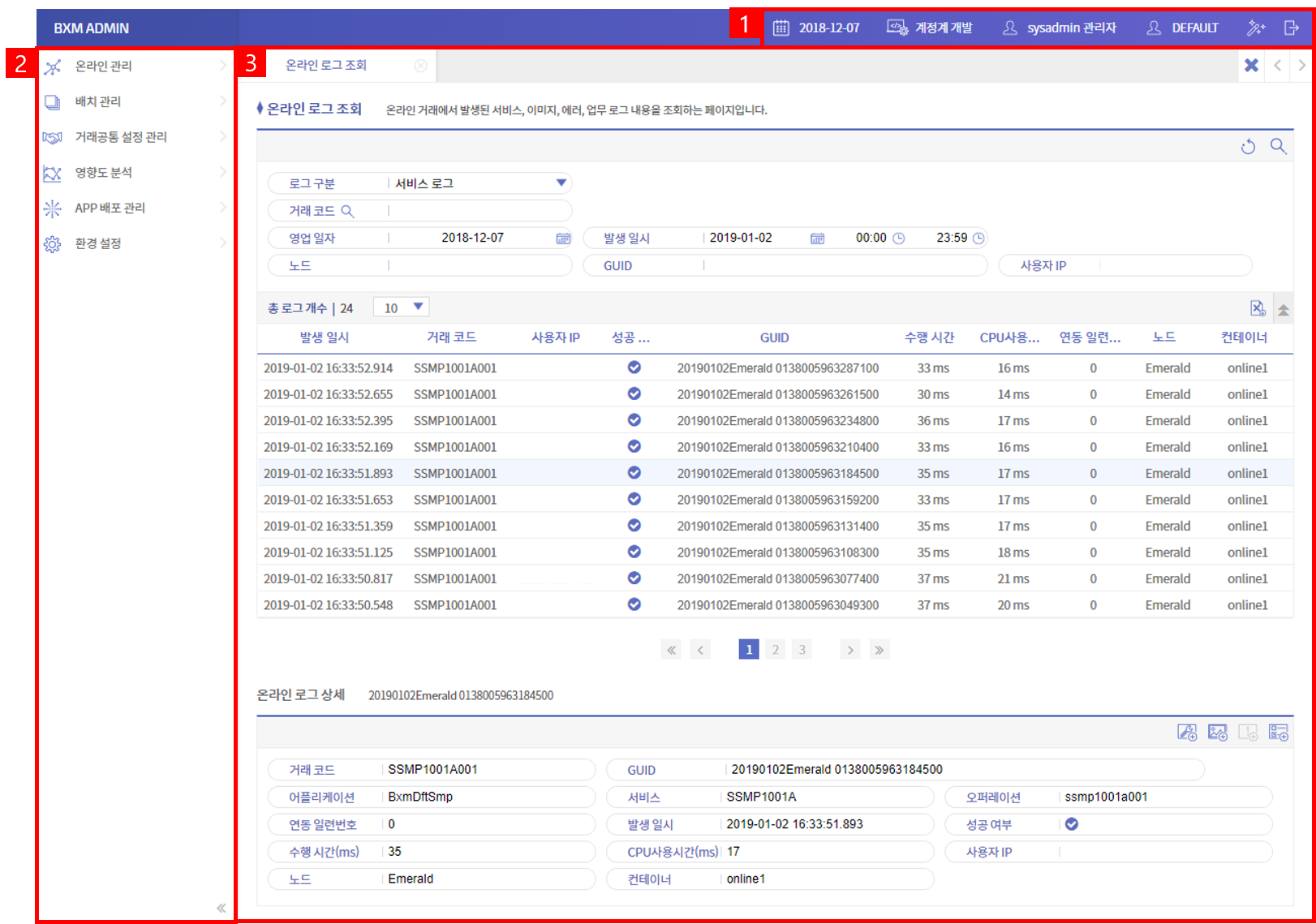Click the collapse-up arrow icon above grid
Image resolution: width=1316 pixels, height=924 pixels.
click(1284, 309)
